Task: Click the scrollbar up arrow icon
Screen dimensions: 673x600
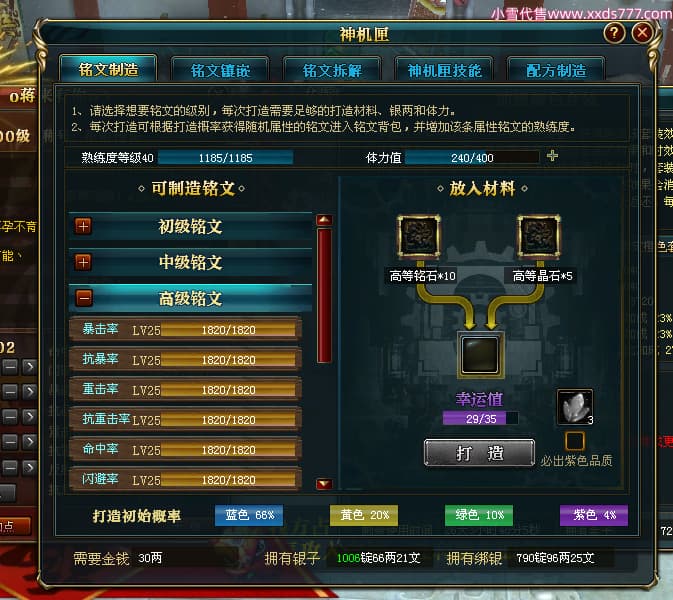Action: click(324, 220)
